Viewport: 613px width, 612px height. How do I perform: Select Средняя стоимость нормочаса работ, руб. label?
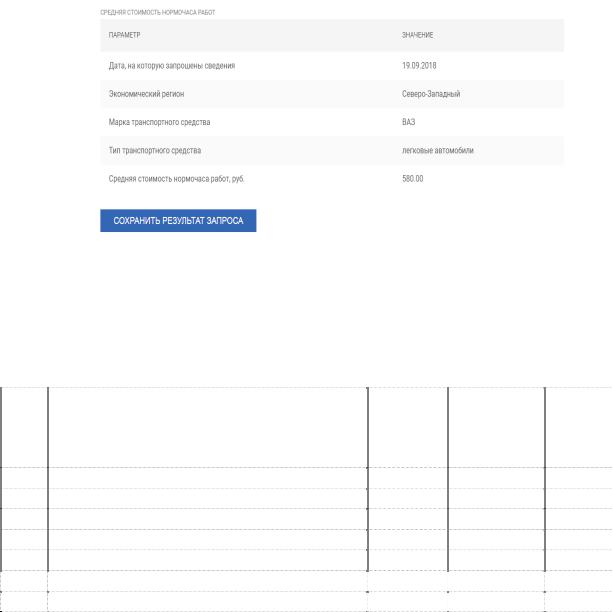click(x=176, y=179)
